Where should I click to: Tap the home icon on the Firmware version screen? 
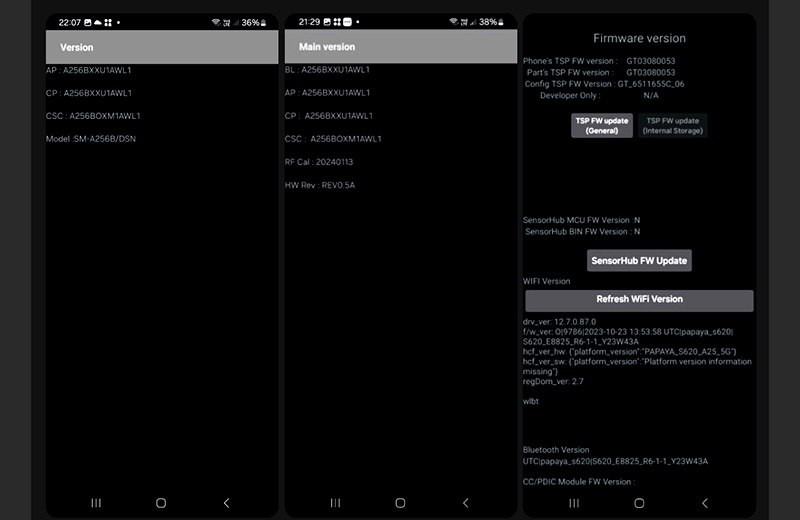[x=639, y=503]
